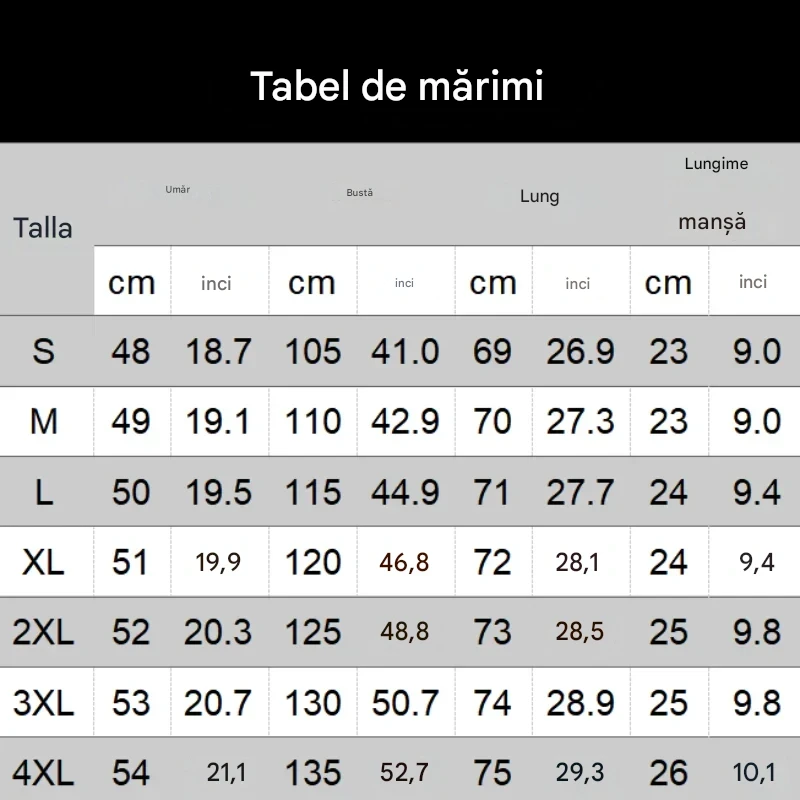Select the 'Talla' column header
The width and height of the screenshot is (800, 800).
(x=43, y=228)
